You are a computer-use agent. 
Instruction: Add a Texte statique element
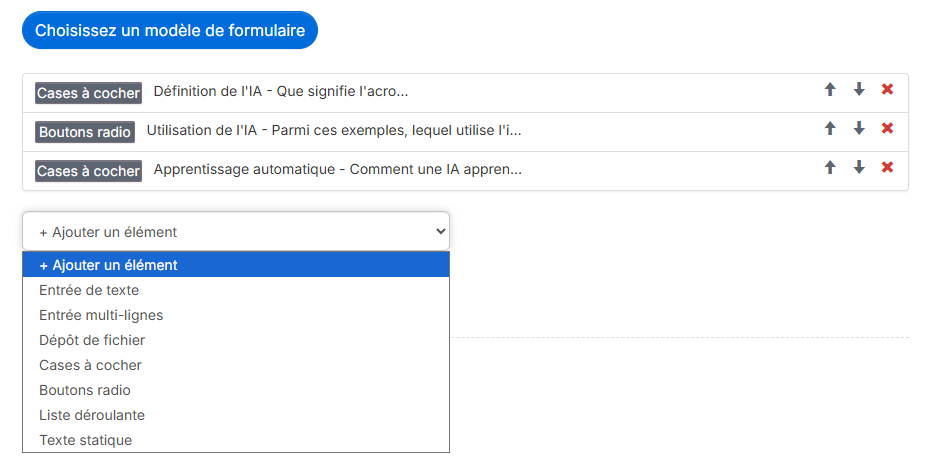(236, 440)
